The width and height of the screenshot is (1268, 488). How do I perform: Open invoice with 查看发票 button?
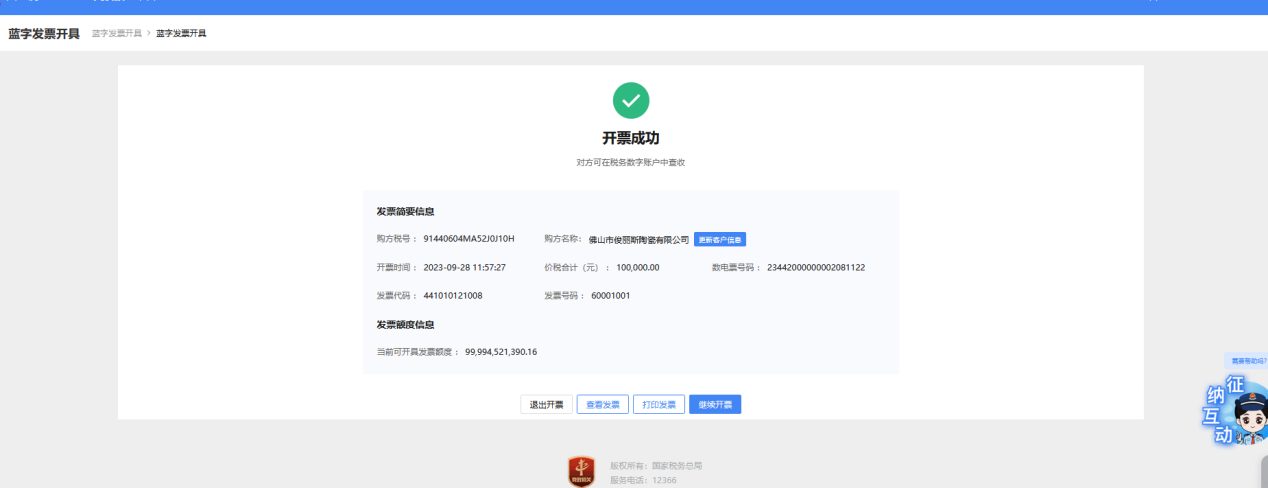click(602, 405)
